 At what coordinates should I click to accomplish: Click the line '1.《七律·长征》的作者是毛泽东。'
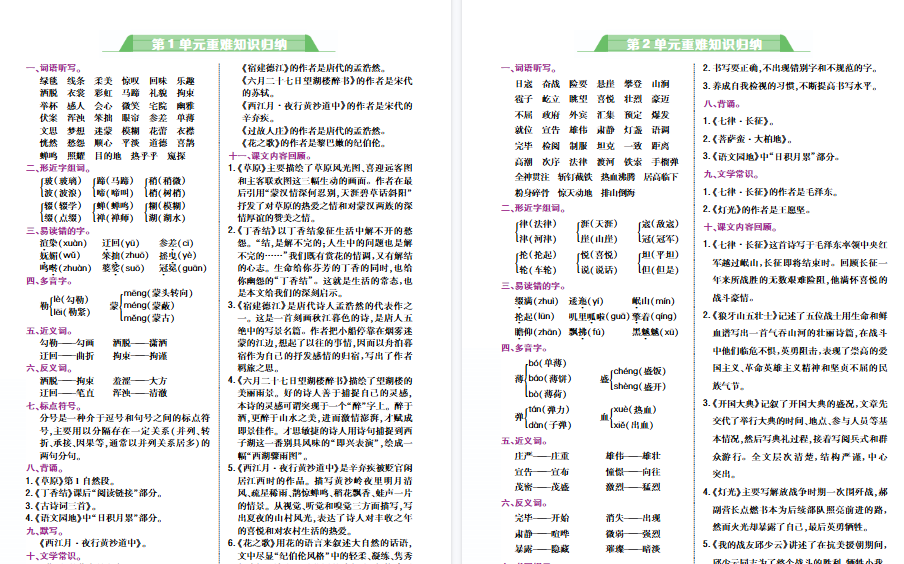[770, 192]
